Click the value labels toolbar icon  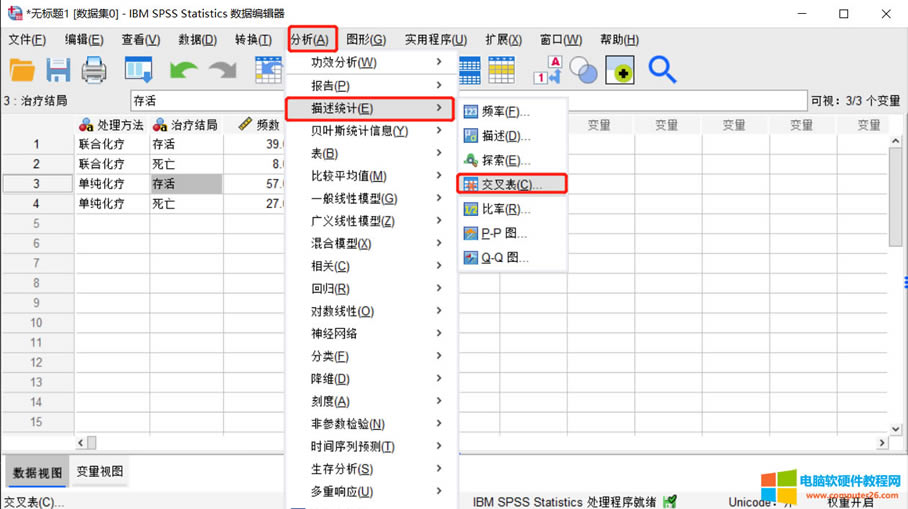pos(548,69)
